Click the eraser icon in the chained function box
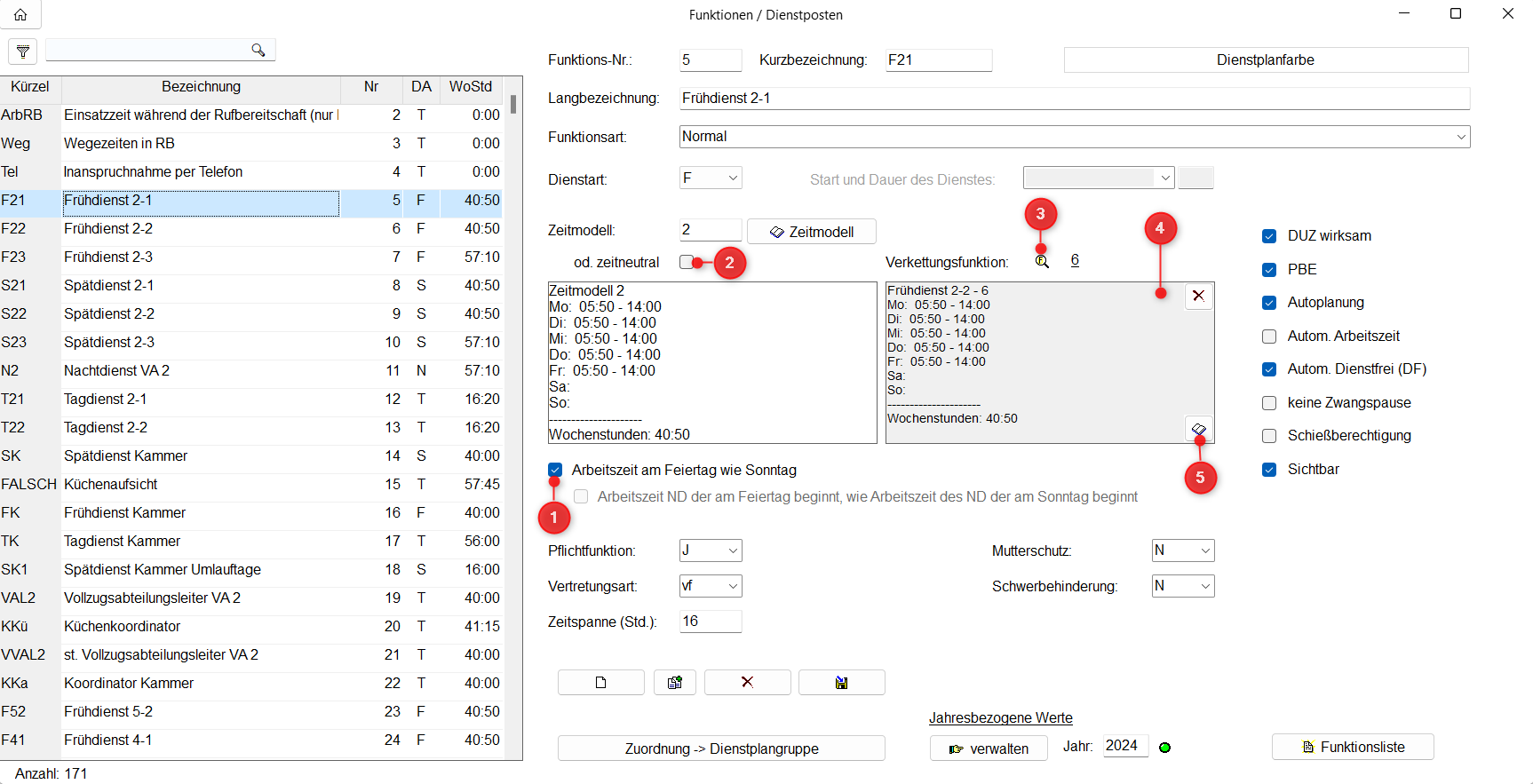Viewport: 1533px width, 784px height. (x=1198, y=429)
